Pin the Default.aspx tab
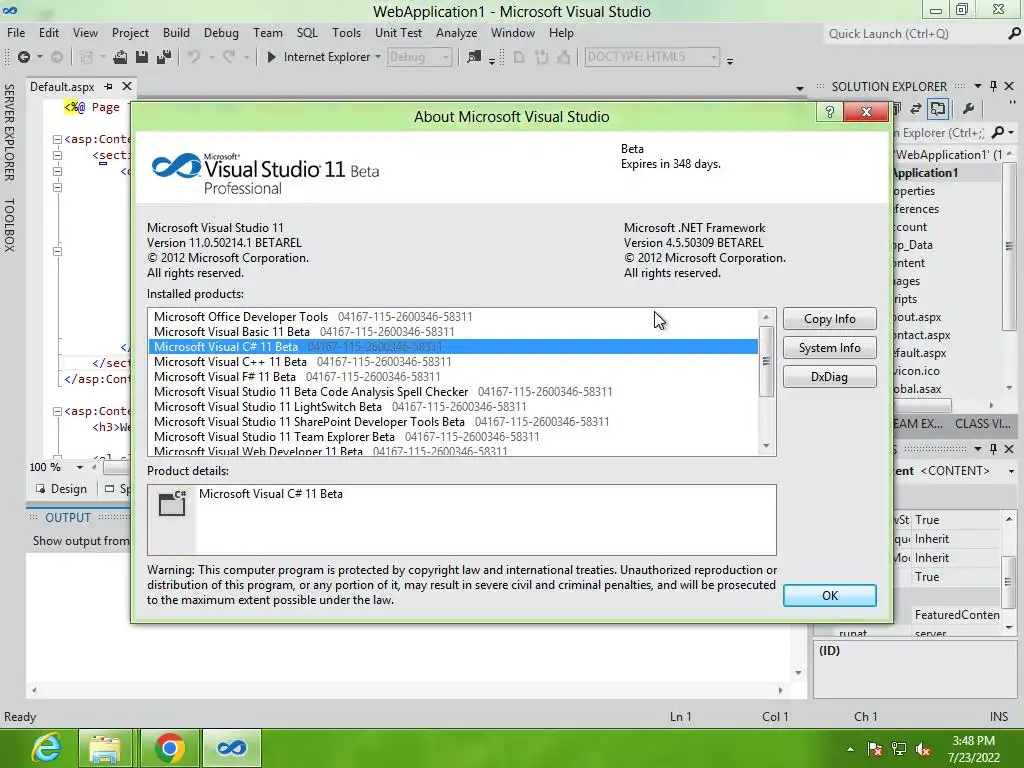This screenshot has height=768, width=1024. point(108,86)
